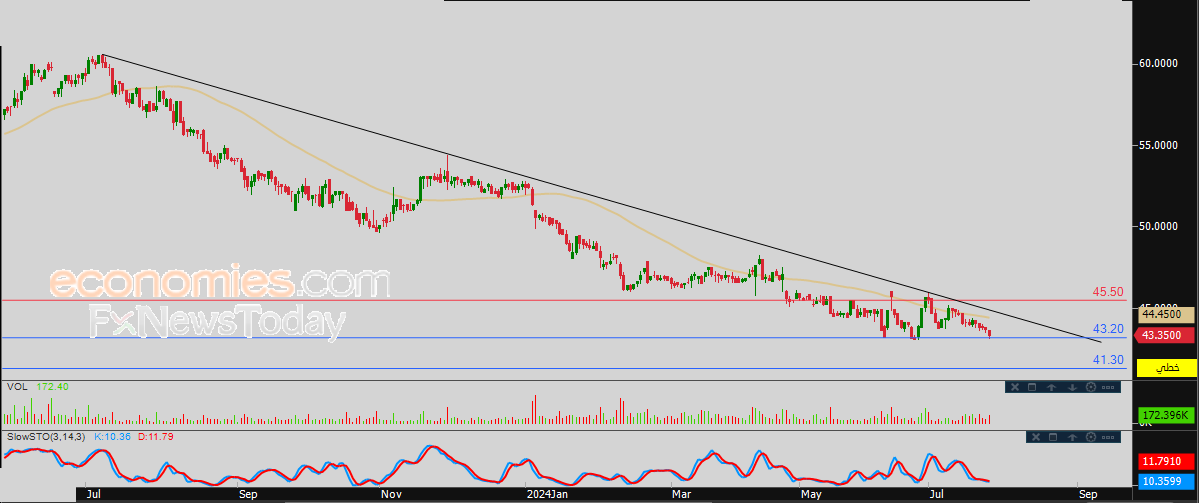Open more options of SlowSTO panel
The width and height of the screenshot is (1199, 503).
(1108, 437)
